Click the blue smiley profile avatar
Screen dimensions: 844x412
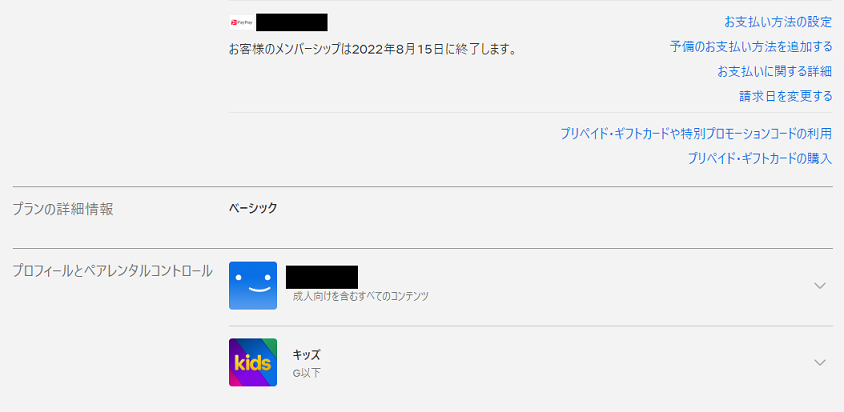[x=253, y=286]
